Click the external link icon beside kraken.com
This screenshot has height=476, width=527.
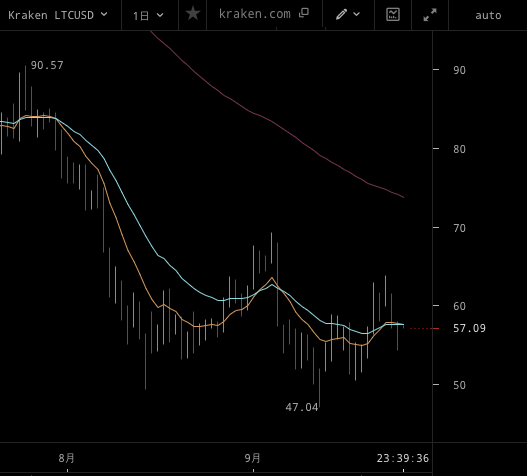(x=304, y=13)
